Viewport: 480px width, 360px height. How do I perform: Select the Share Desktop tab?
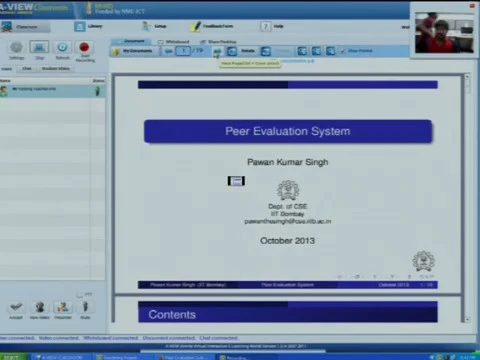pyautogui.click(x=218, y=42)
